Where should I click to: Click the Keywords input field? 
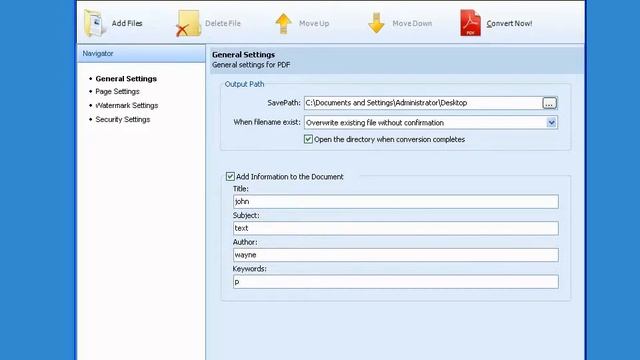(x=396, y=282)
